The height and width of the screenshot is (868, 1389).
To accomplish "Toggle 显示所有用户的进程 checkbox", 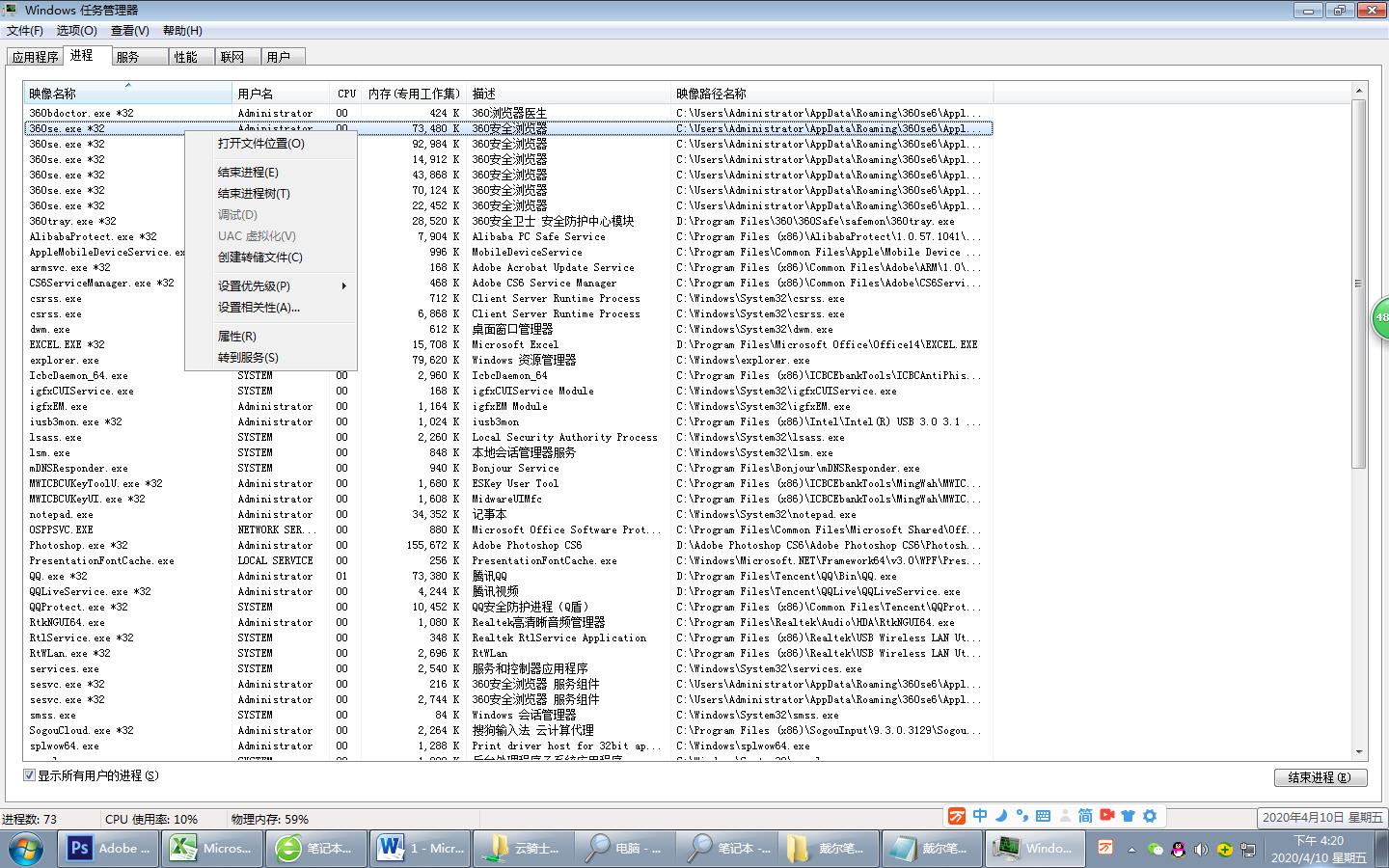I will 29,775.
